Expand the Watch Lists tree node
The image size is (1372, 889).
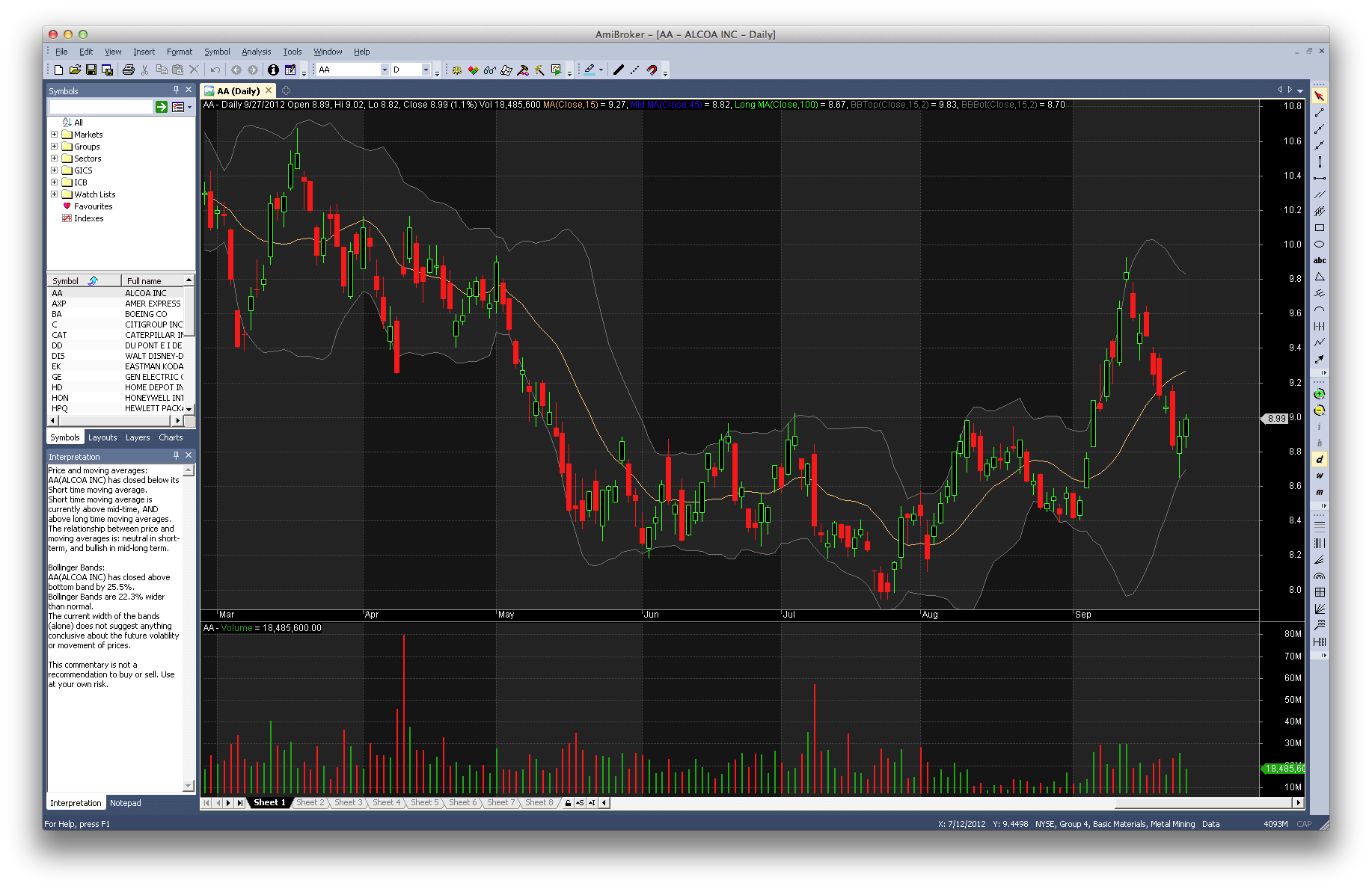point(54,194)
